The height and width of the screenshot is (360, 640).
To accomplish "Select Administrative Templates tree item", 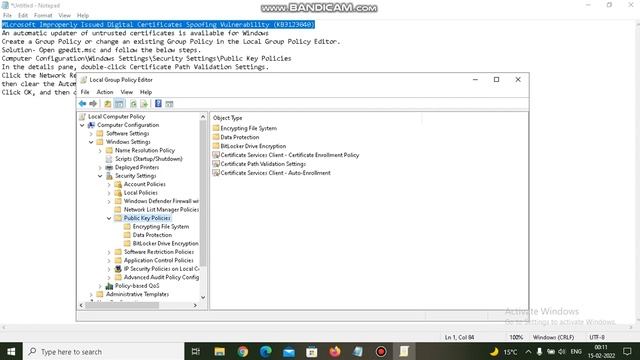I will [137, 294].
